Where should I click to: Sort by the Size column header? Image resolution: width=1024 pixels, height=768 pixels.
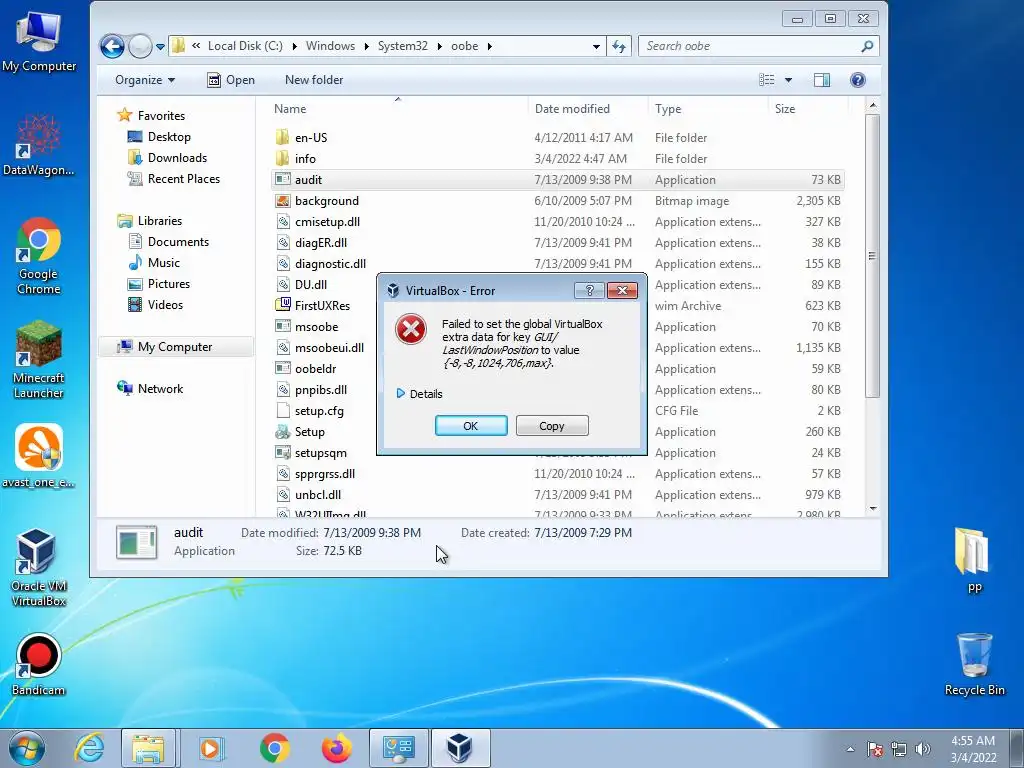[x=808, y=108]
